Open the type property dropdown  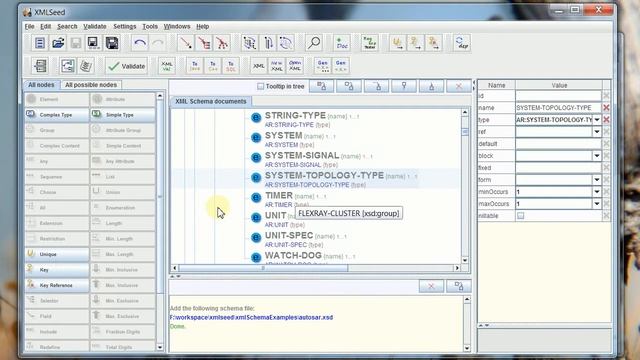pos(597,120)
